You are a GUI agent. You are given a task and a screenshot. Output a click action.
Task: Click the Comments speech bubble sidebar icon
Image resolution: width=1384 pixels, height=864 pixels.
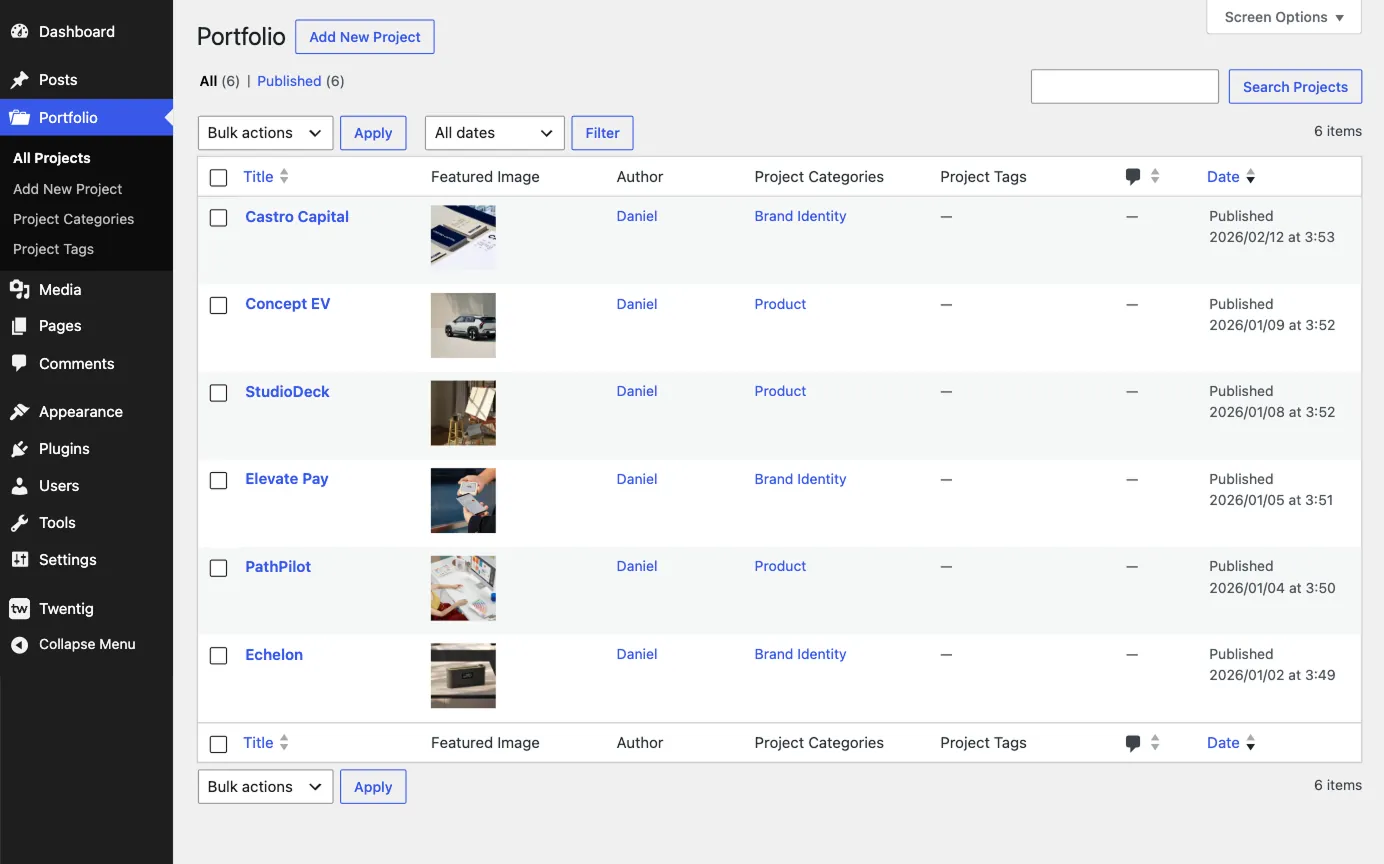point(20,364)
